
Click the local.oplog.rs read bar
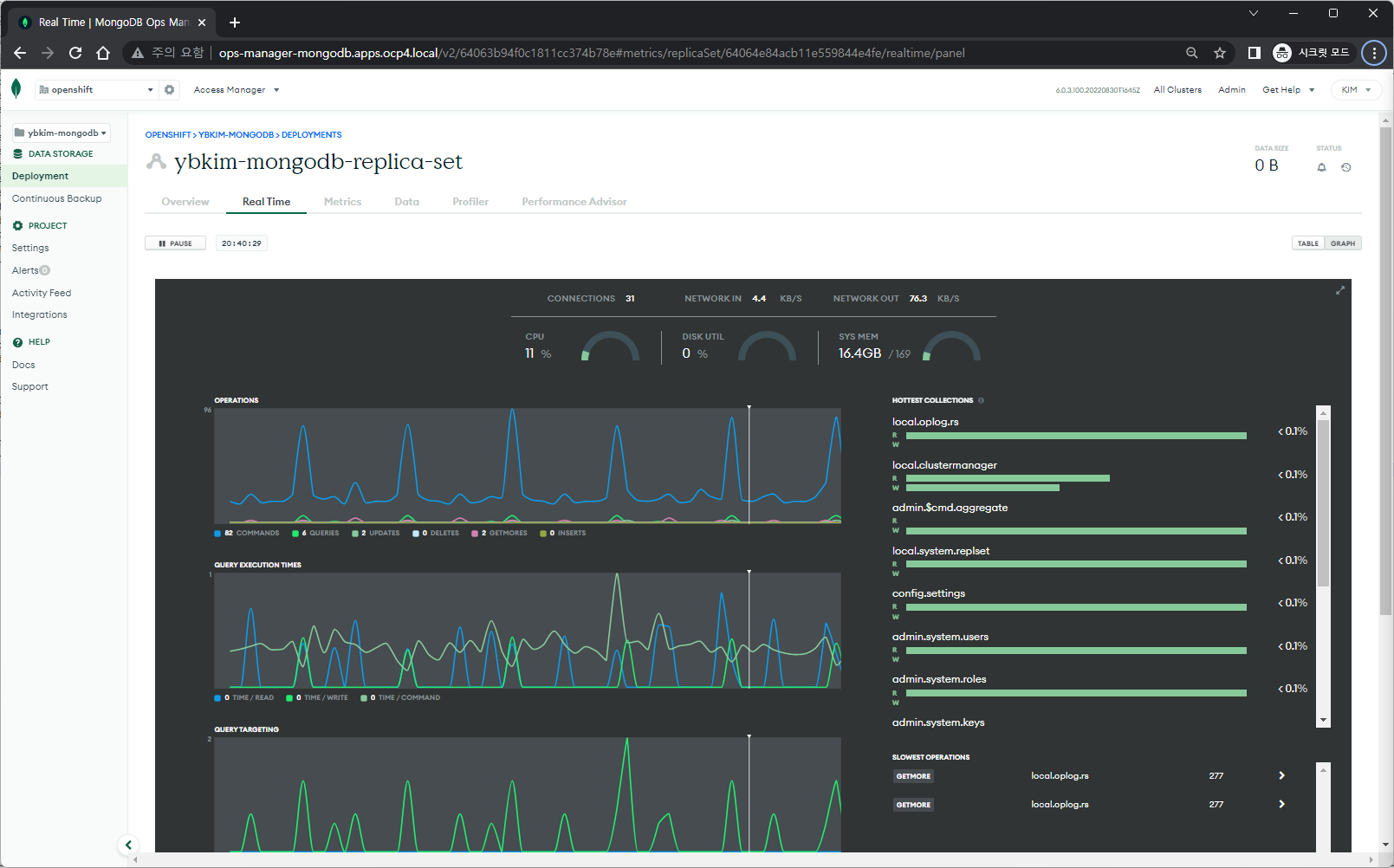[x=1076, y=436]
